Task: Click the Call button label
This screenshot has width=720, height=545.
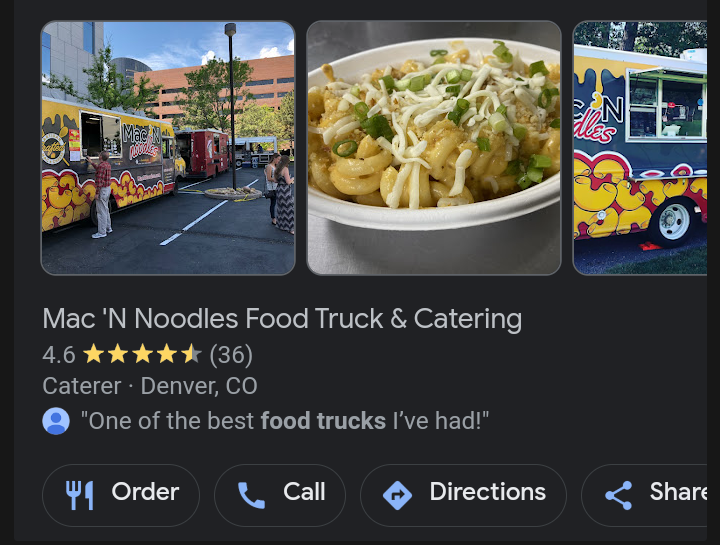Action: tap(304, 492)
